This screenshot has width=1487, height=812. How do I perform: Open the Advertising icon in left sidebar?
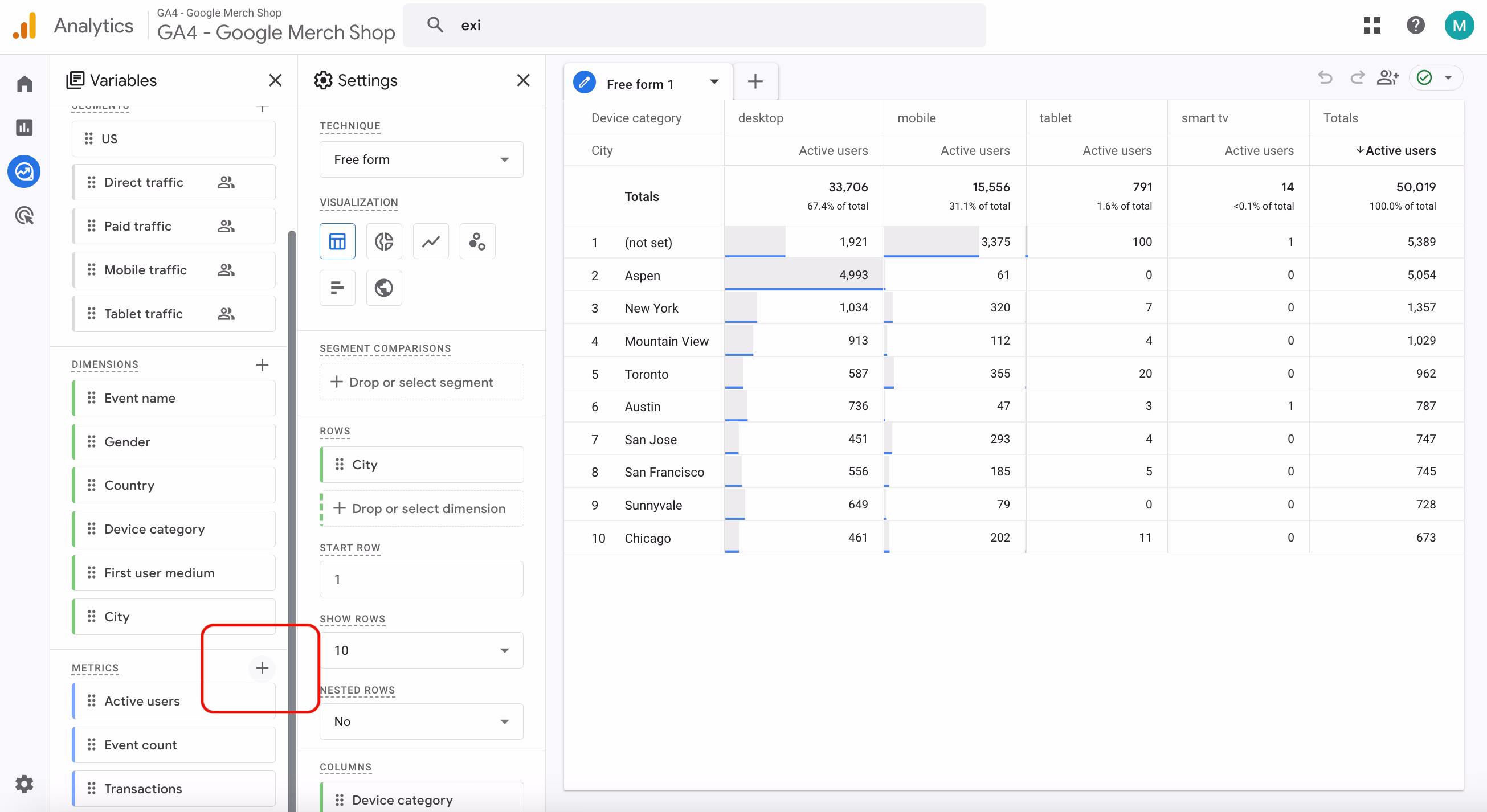point(24,216)
